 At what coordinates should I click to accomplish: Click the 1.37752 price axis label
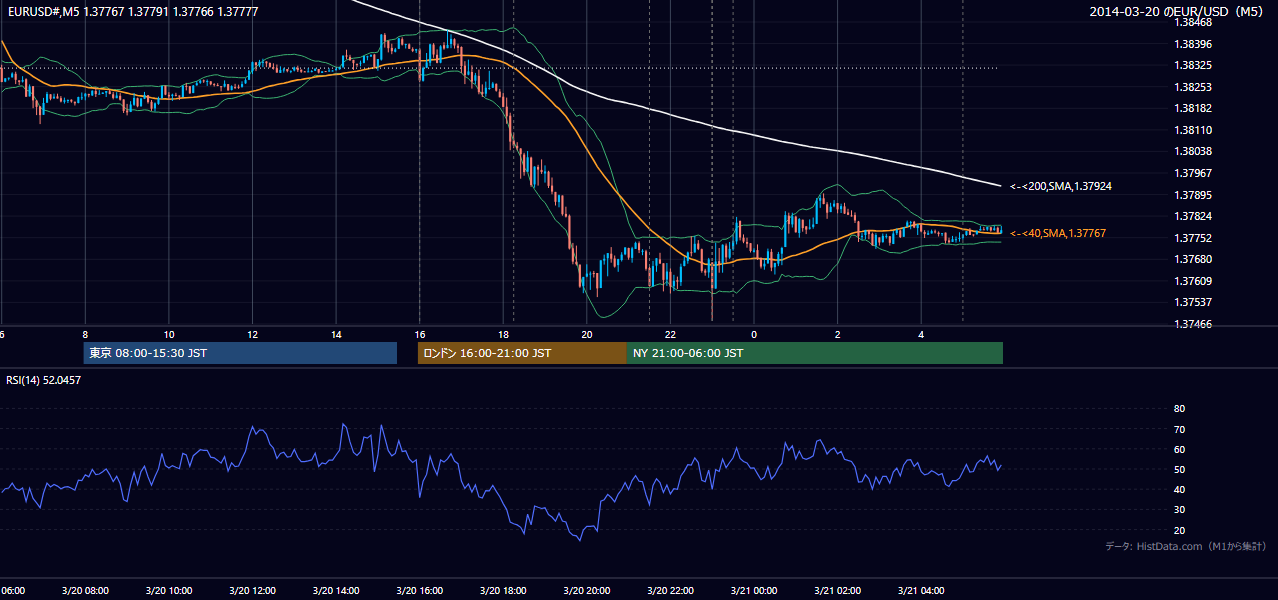pyautogui.click(x=1193, y=238)
